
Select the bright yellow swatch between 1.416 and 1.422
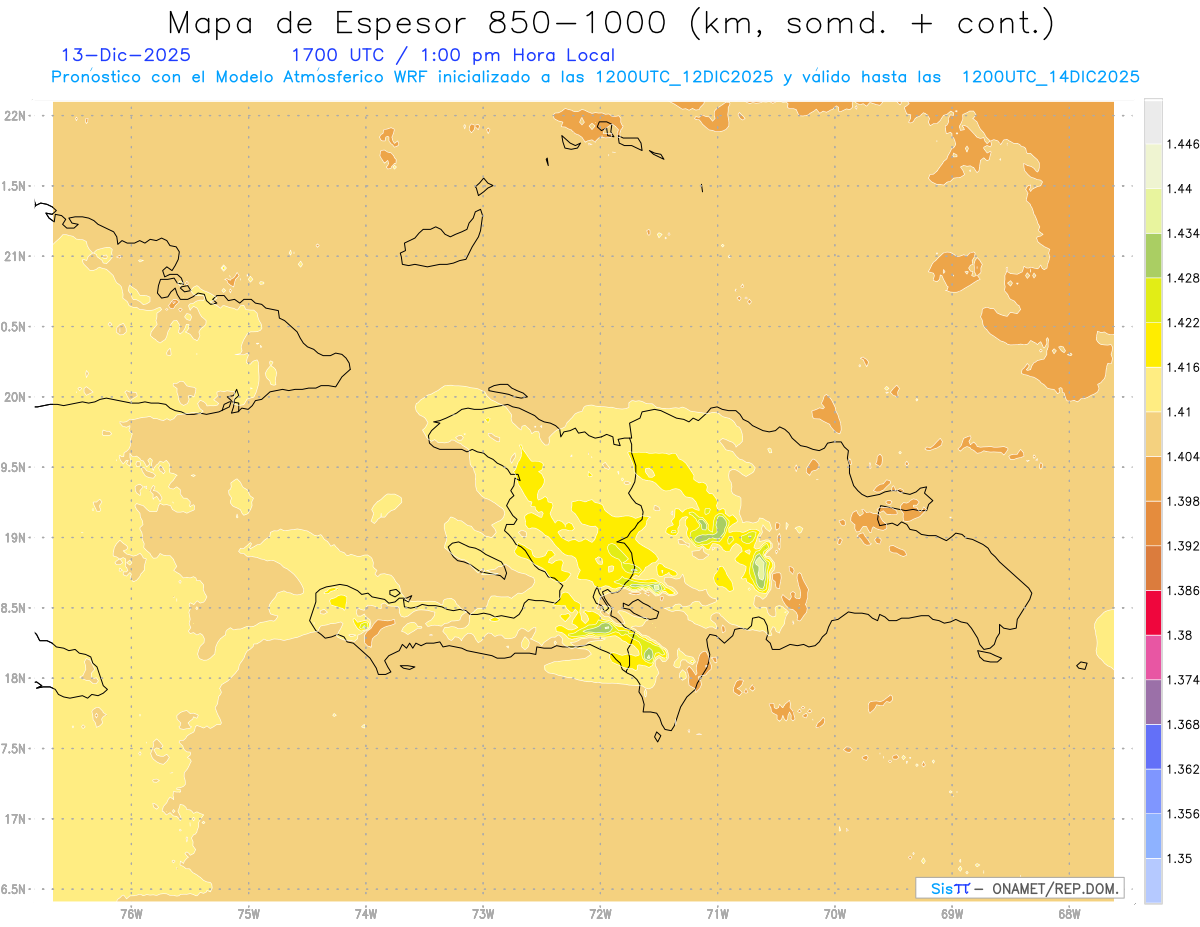(x=1153, y=344)
